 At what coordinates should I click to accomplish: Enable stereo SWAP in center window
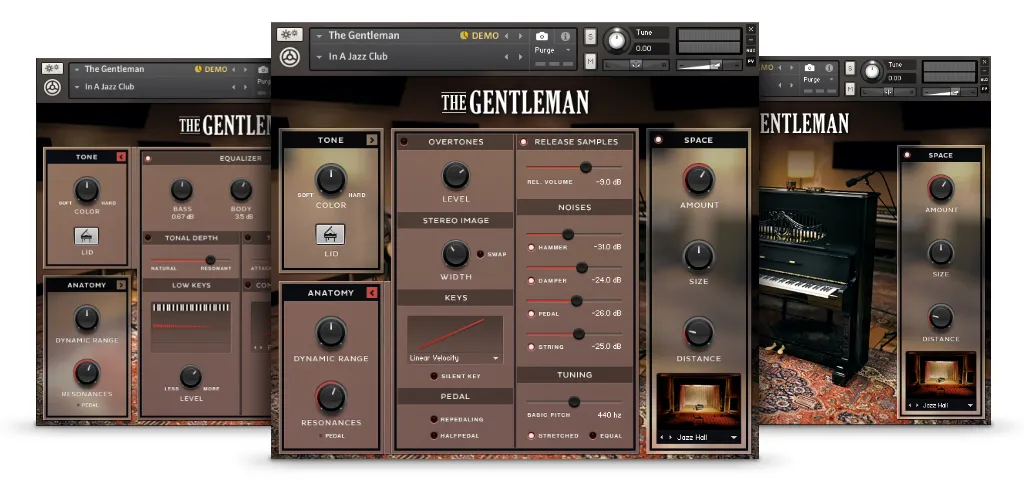(x=480, y=254)
